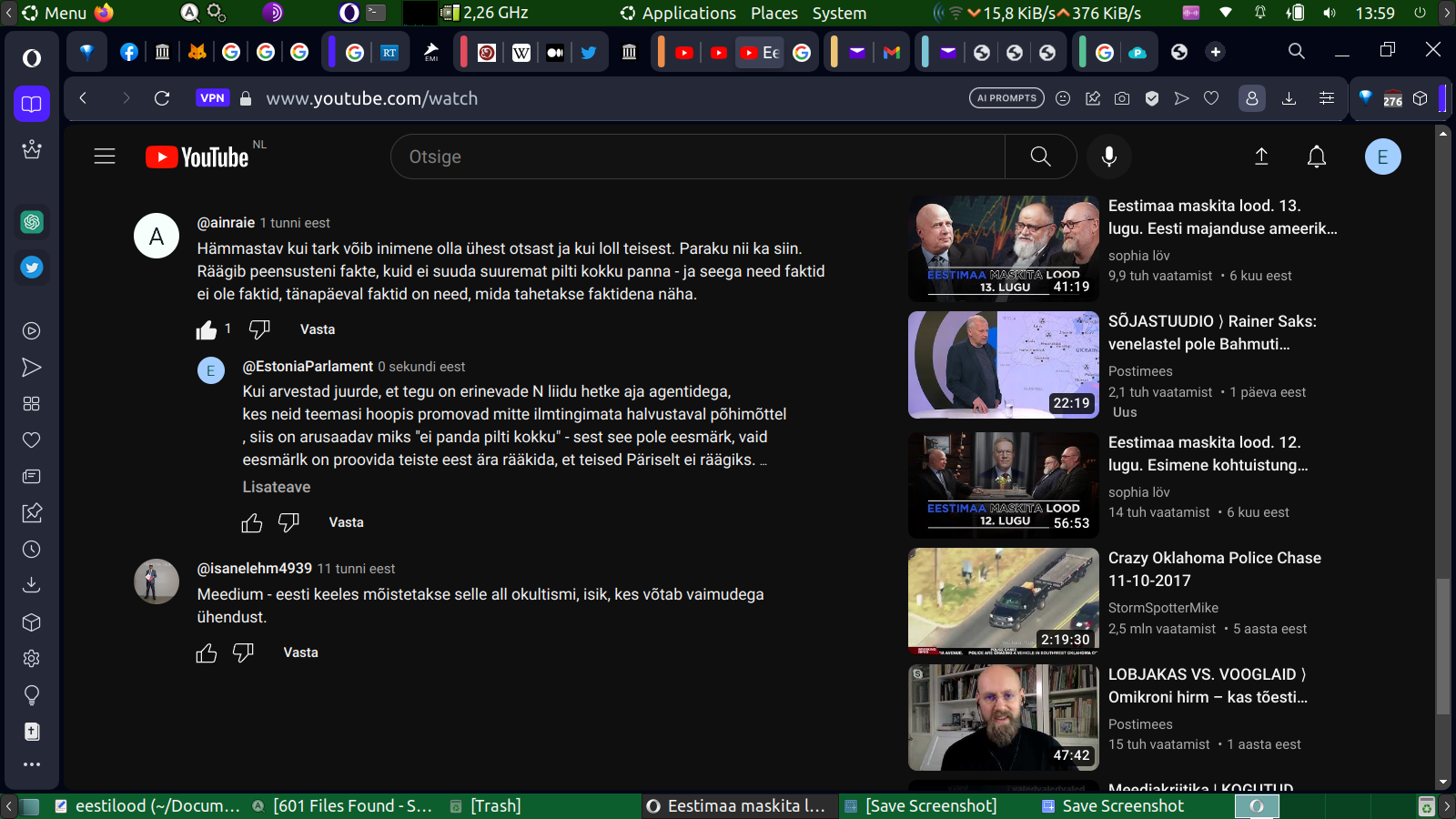Open Easy Setup sliders icon
Viewport: 1456px width, 819px height.
click(x=1327, y=98)
